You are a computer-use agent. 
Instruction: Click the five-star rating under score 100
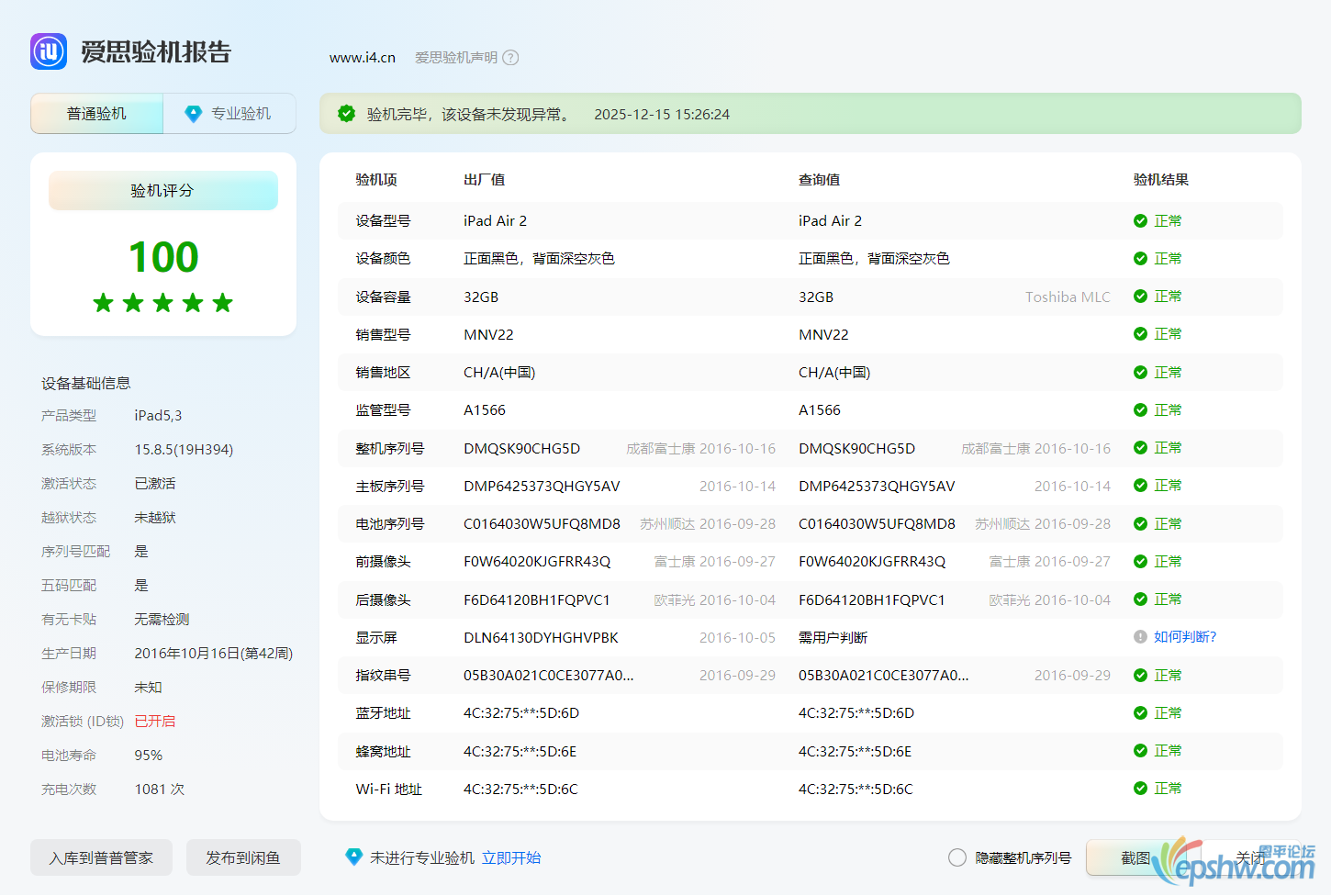click(163, 303)
